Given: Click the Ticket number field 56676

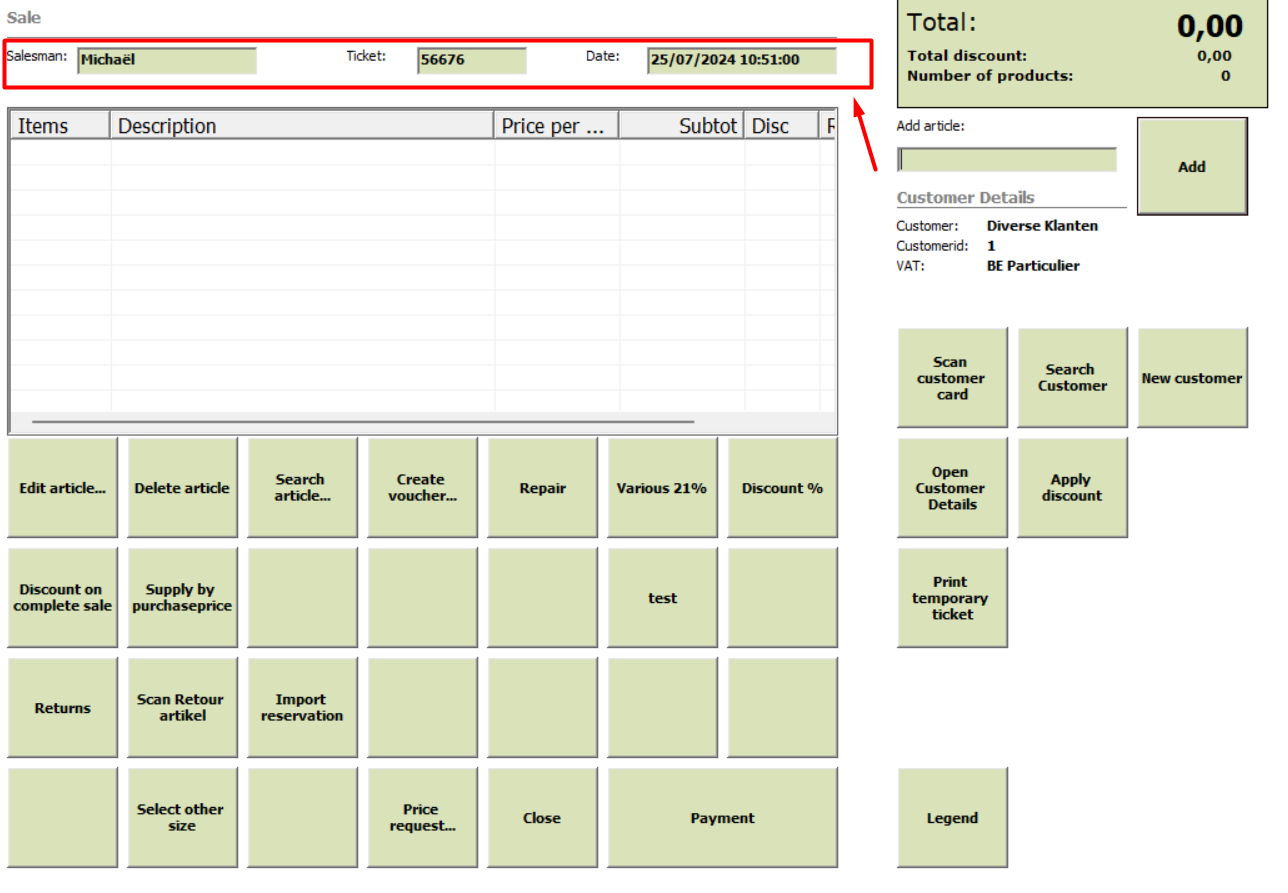Looking at the screenshot, I should 472,60.
